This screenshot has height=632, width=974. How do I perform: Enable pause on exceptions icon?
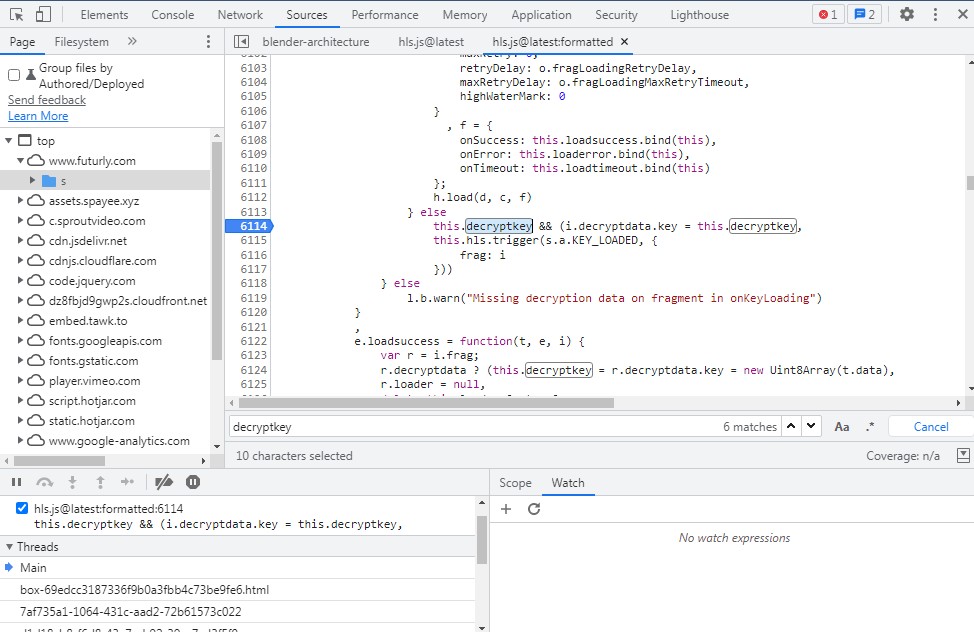click(193, 482)
